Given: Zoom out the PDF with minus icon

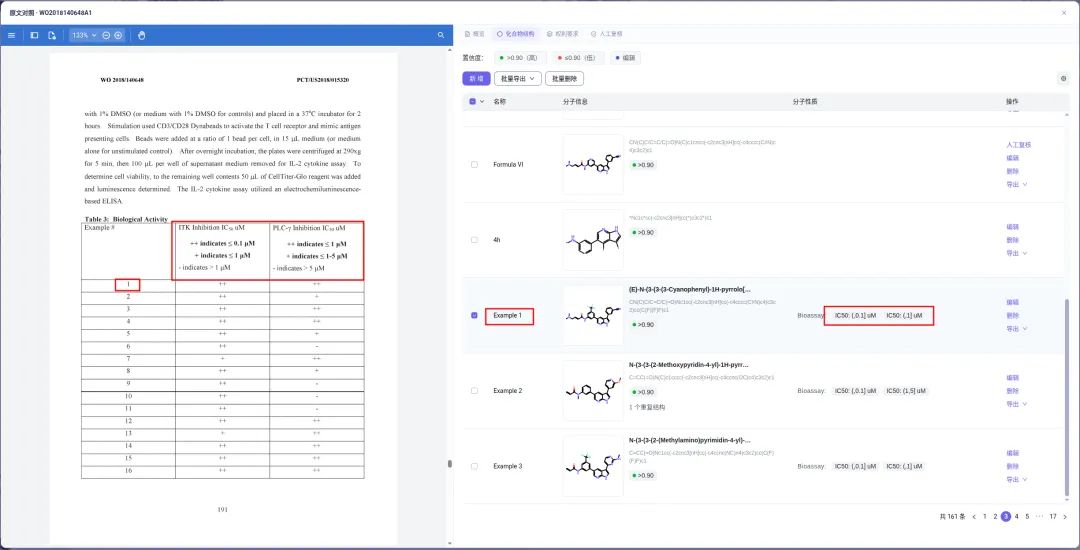Looking at the screenshot, I should (x=106, y=35).
